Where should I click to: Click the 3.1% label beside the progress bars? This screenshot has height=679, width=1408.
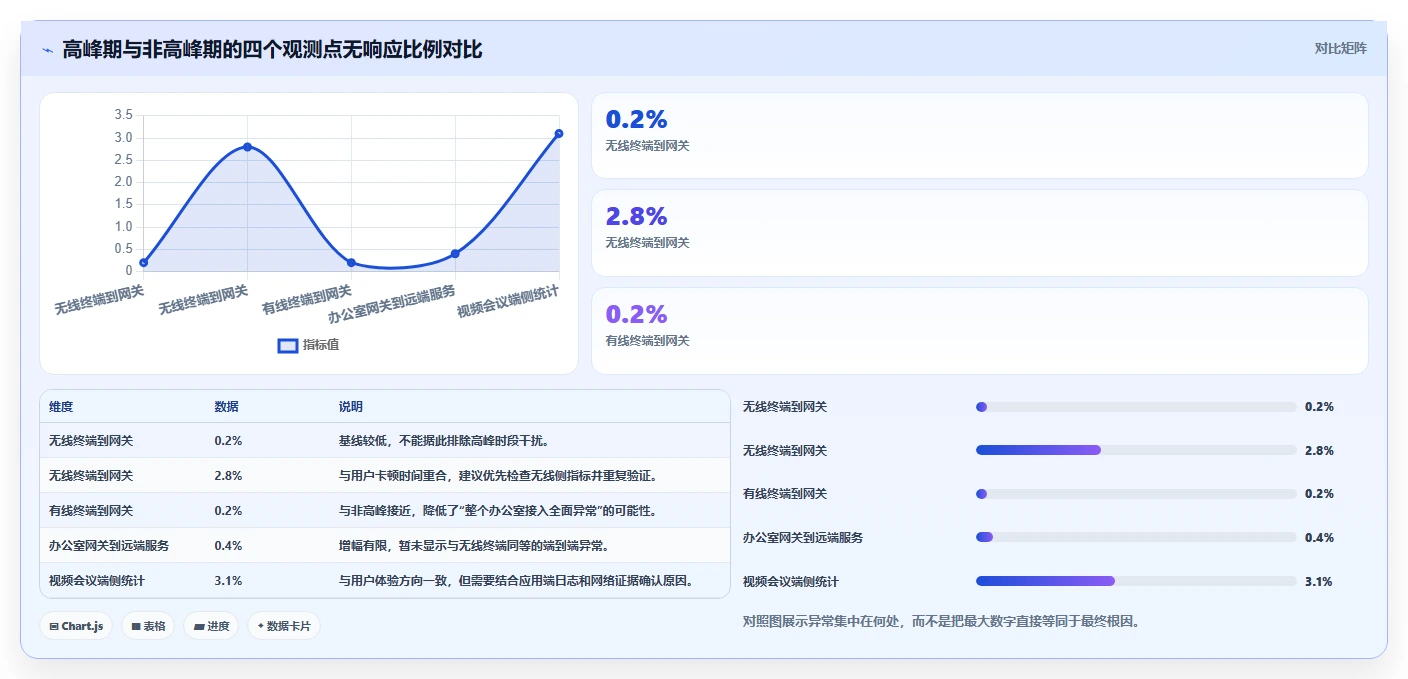(1319, 581)
